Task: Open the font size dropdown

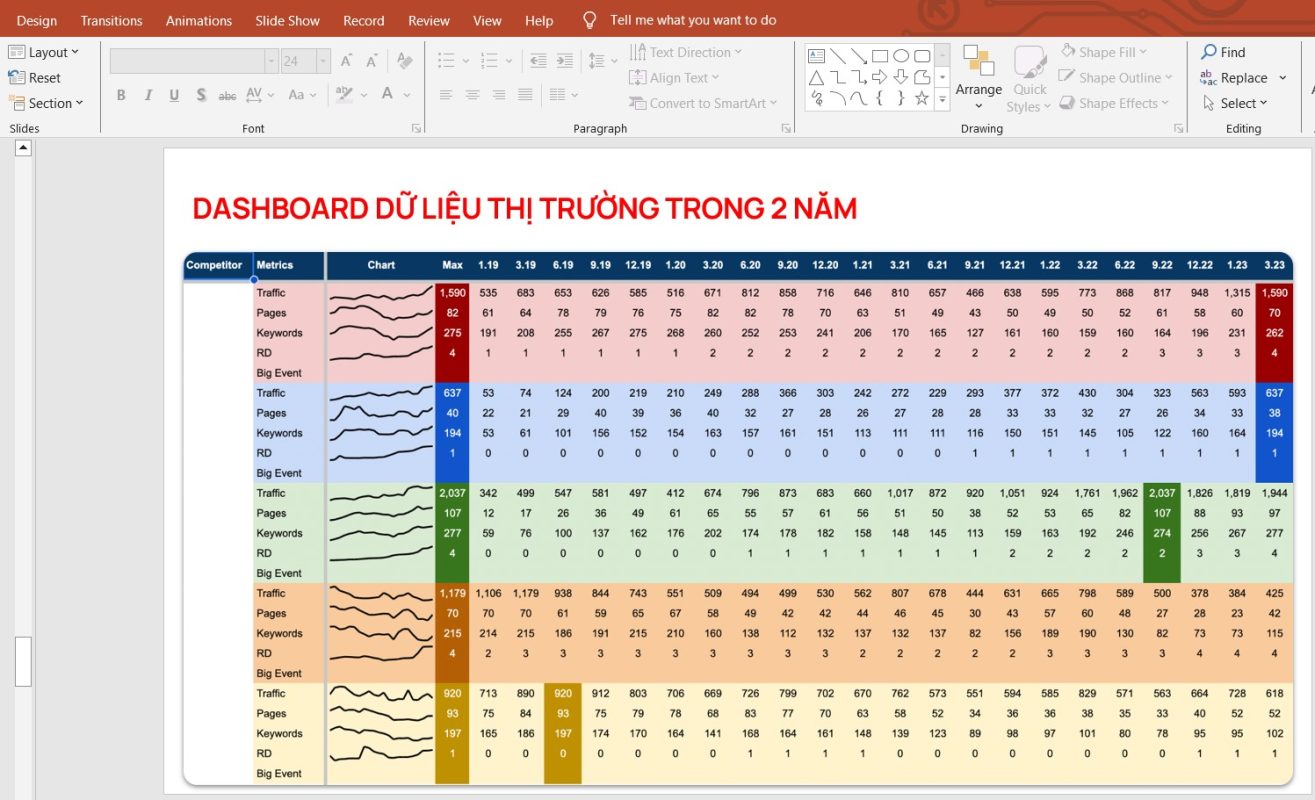Action: (322, 61)
